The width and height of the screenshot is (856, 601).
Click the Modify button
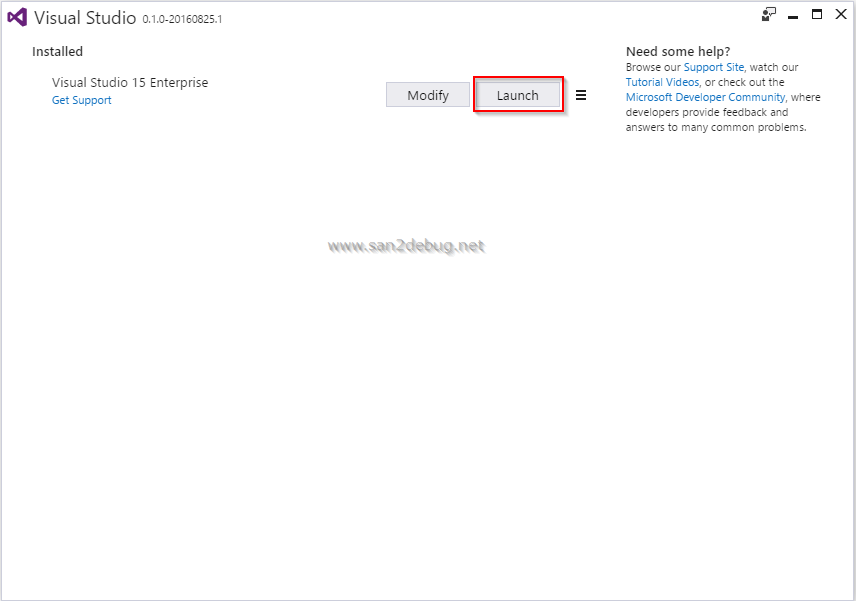click(428, 95)
